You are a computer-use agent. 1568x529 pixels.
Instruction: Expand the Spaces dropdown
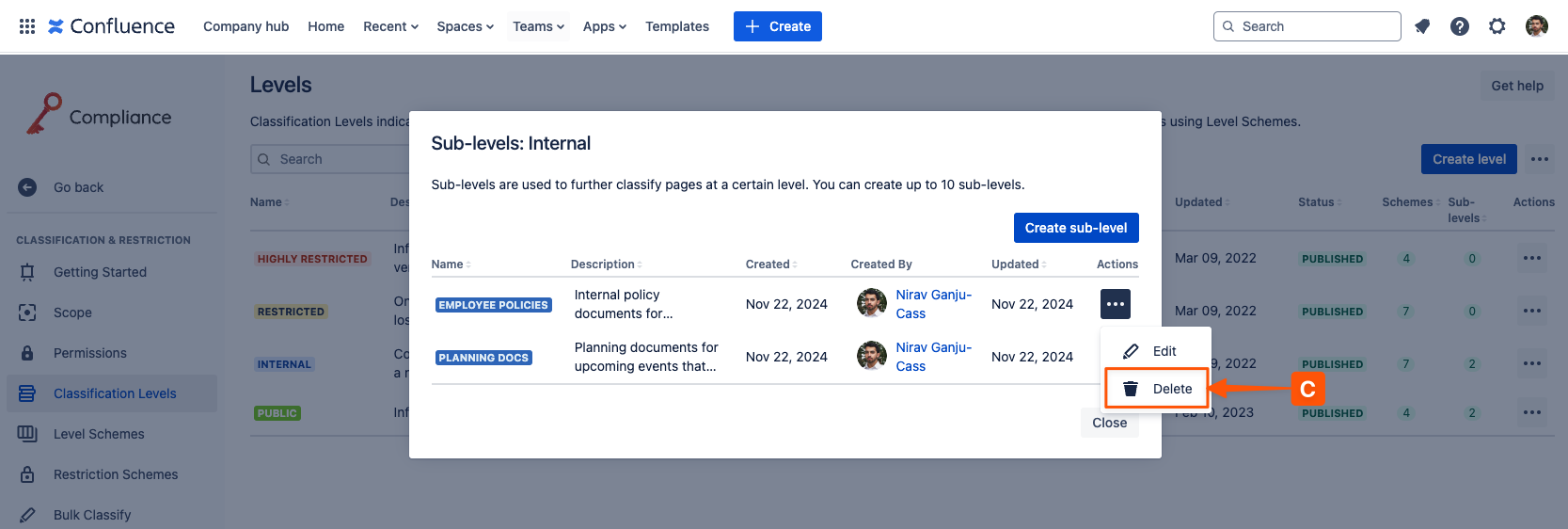[465, 26]
